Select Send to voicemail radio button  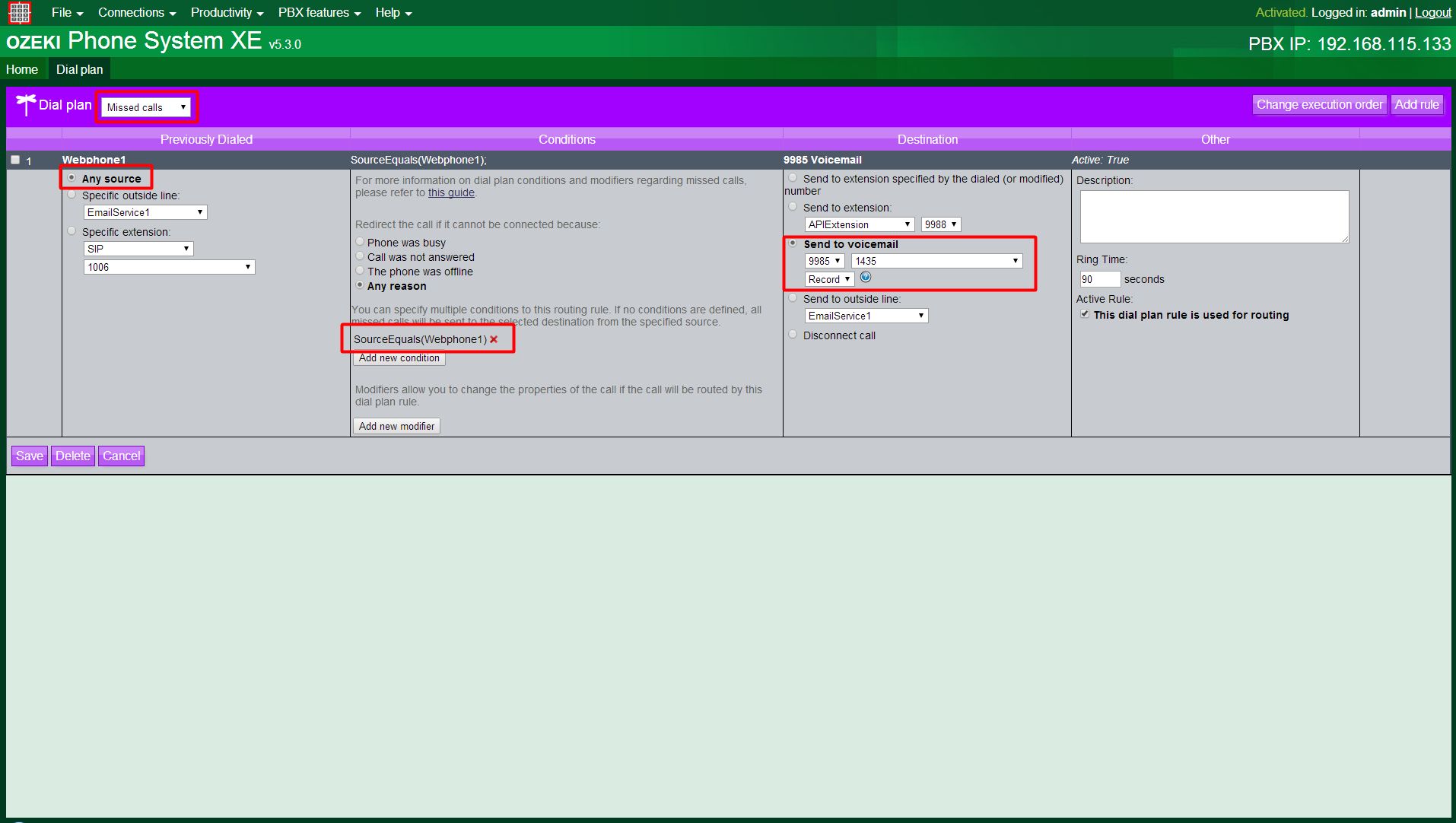(x=793, y=243)
